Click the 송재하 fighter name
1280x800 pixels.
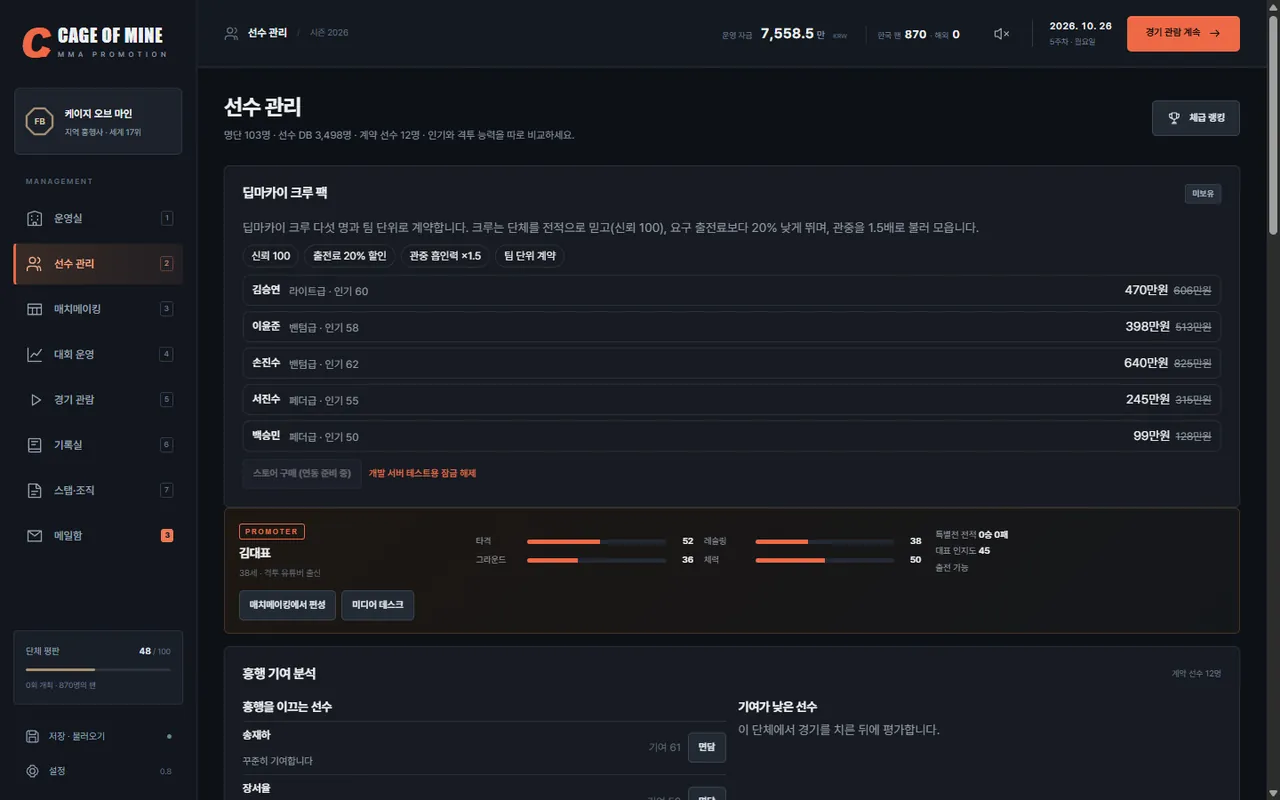click(256, 735)
